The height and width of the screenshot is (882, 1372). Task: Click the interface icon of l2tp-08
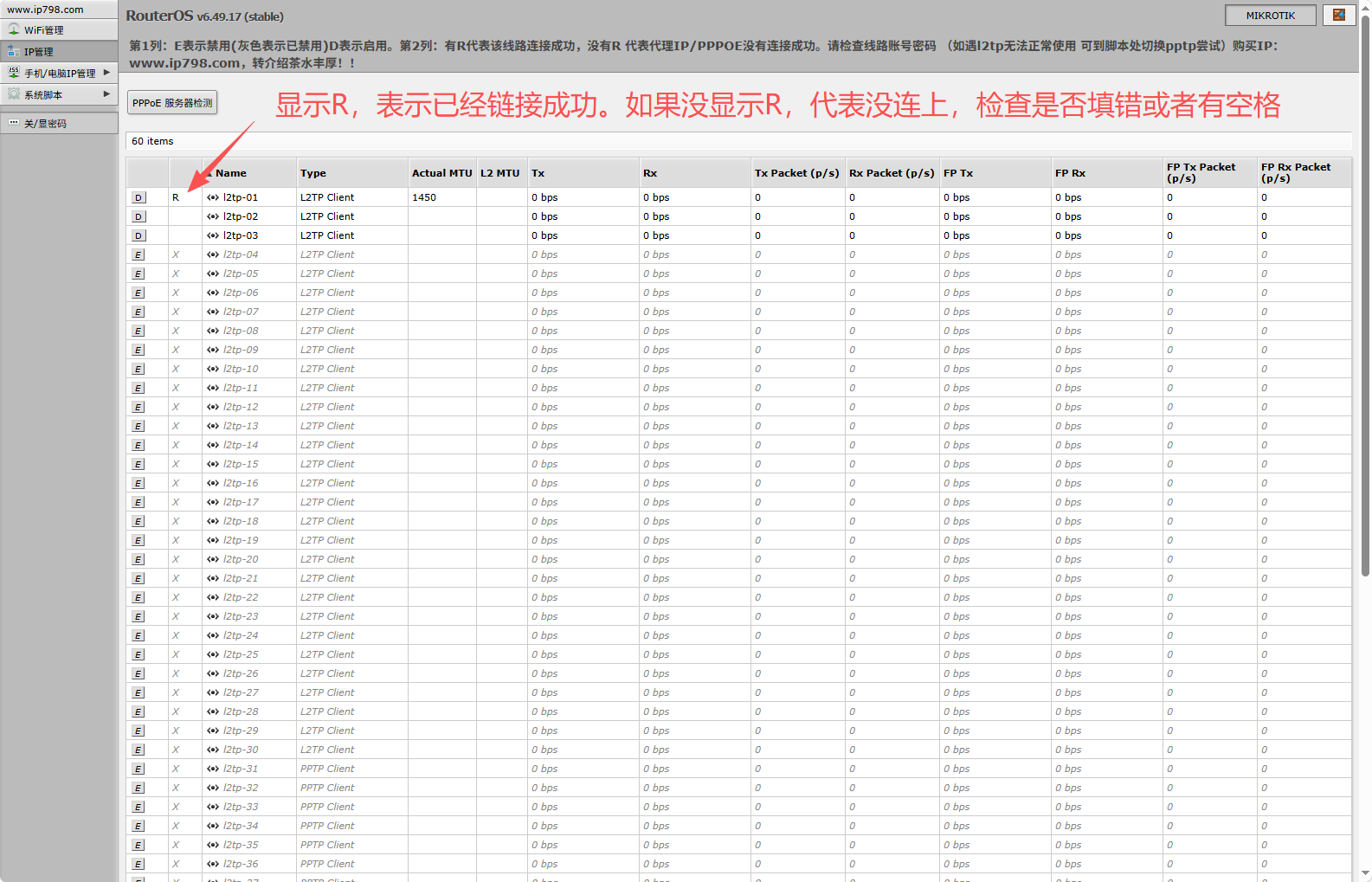coord(213,331)
